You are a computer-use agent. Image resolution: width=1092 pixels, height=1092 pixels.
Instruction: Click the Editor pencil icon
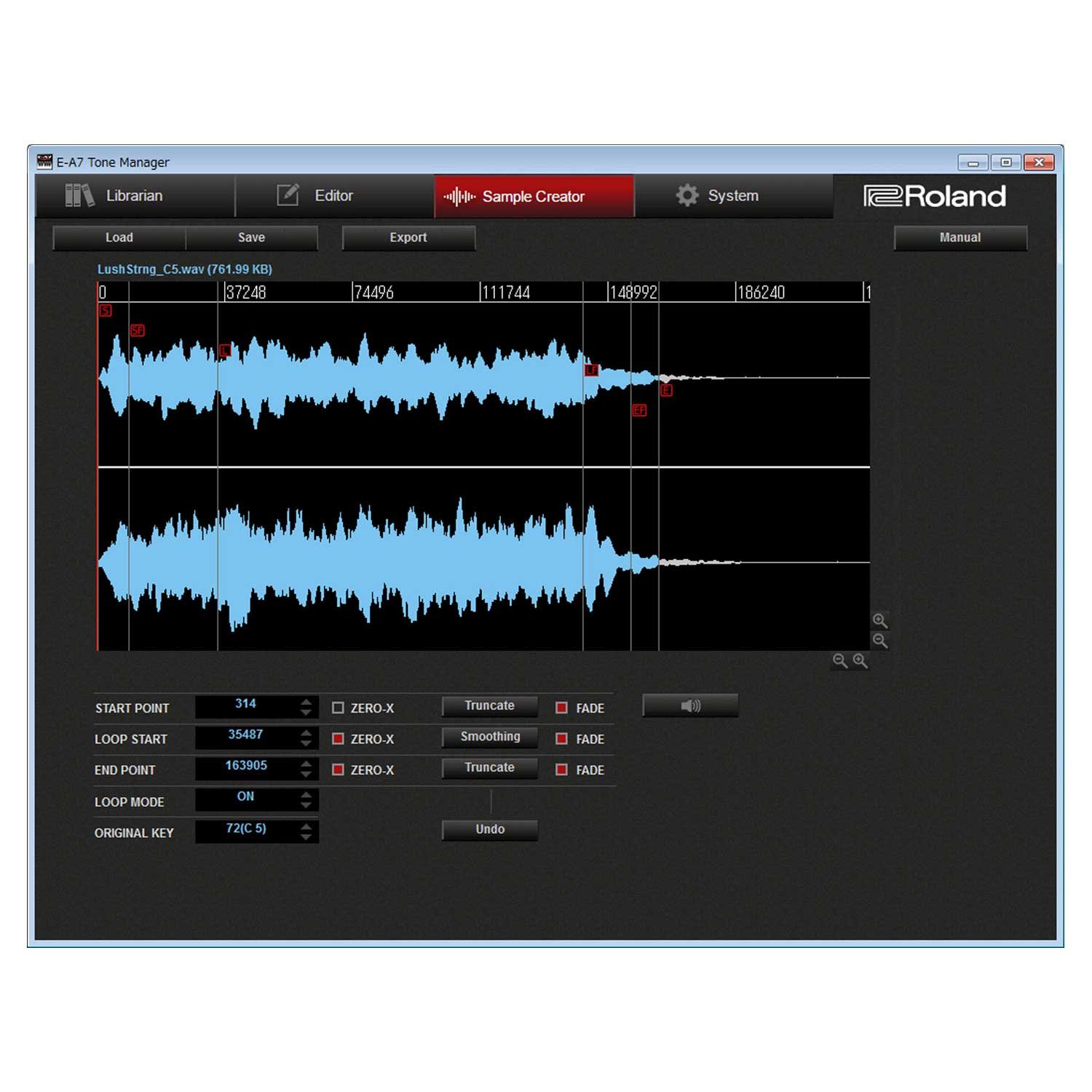click(x=288, y=195)
